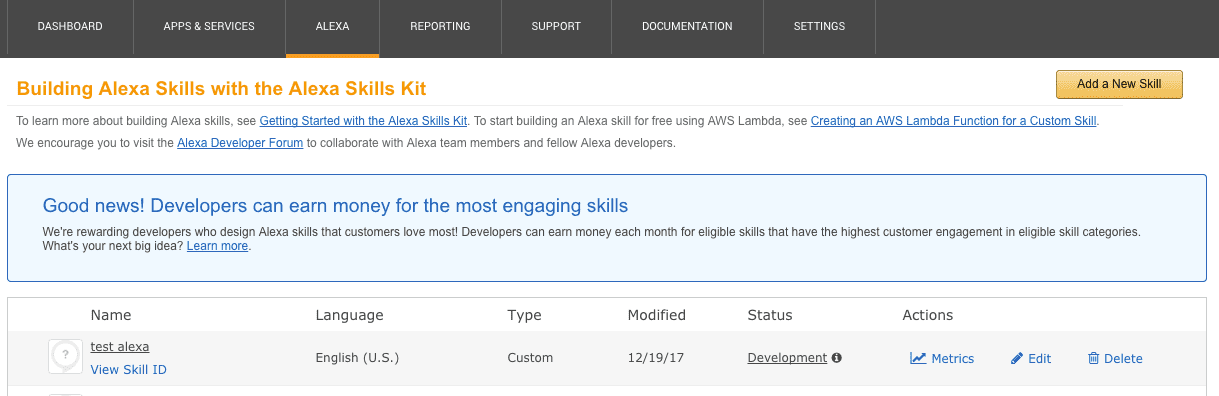Open the Settings tab
Image resolution: width=1219 pixels, height=396 pixels.
[x=819, y=27]
